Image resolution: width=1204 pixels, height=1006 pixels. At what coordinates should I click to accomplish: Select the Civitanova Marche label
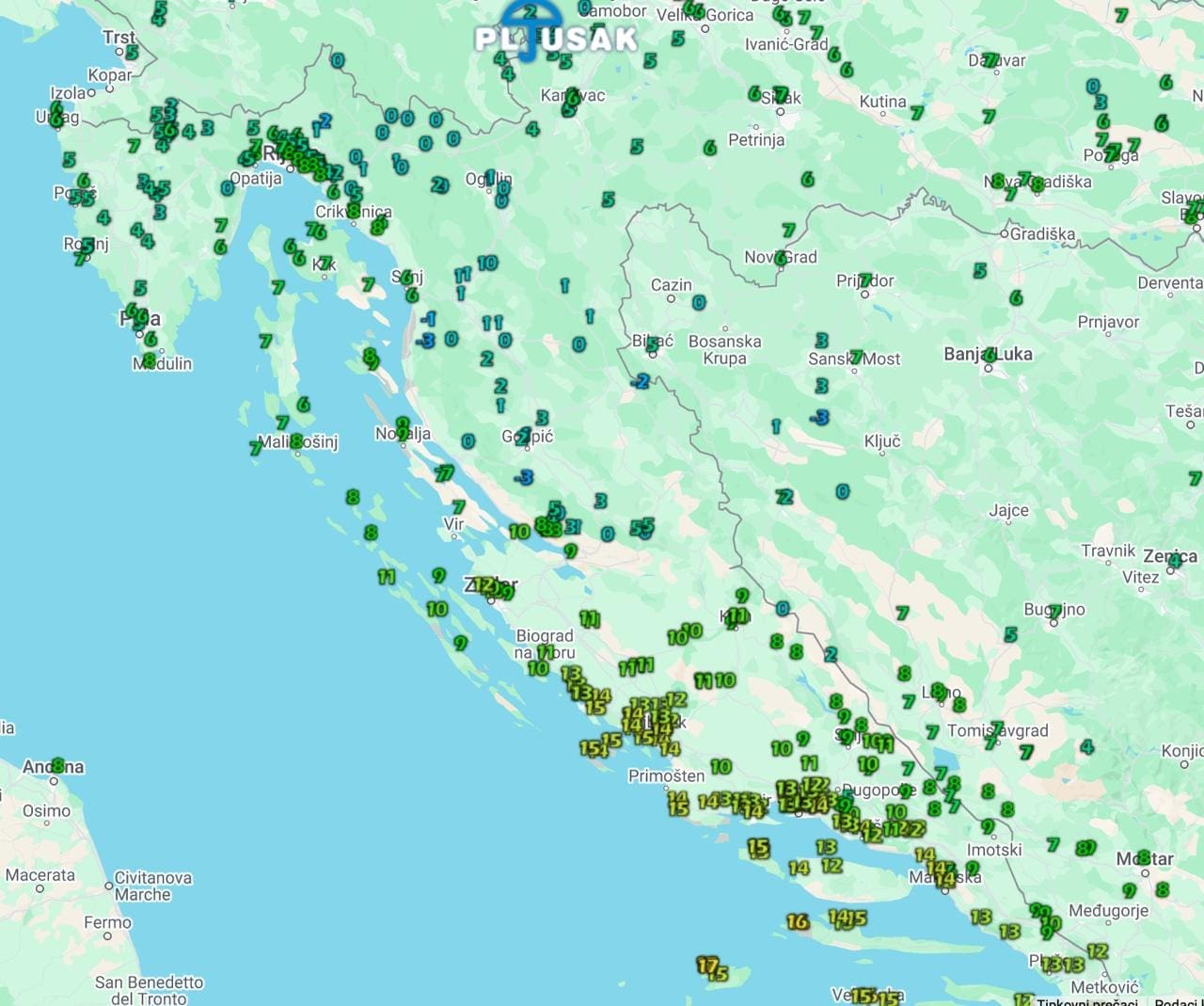[x=152, y=886]
